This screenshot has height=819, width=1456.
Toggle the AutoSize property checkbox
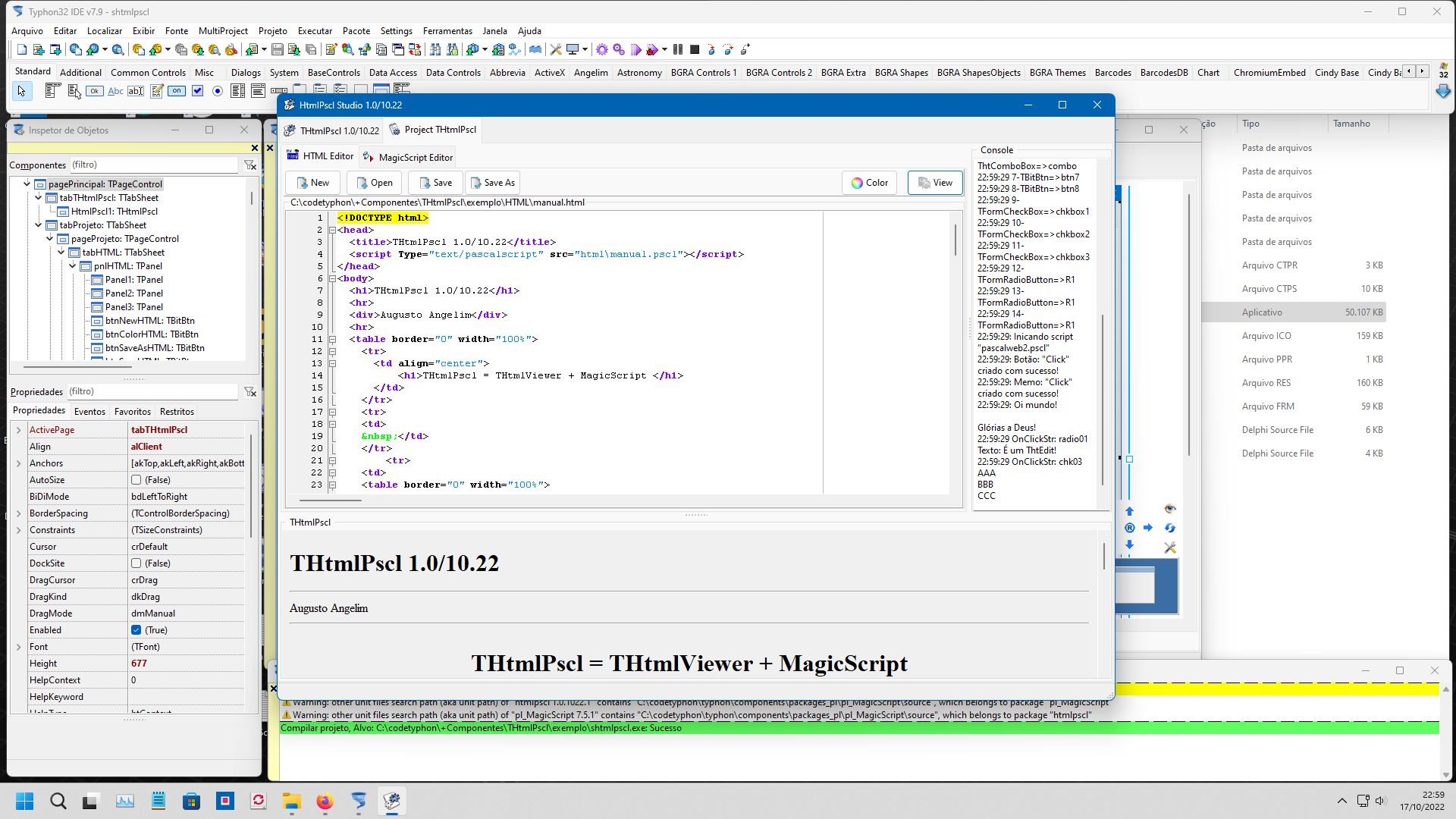[x=136, y=480]
